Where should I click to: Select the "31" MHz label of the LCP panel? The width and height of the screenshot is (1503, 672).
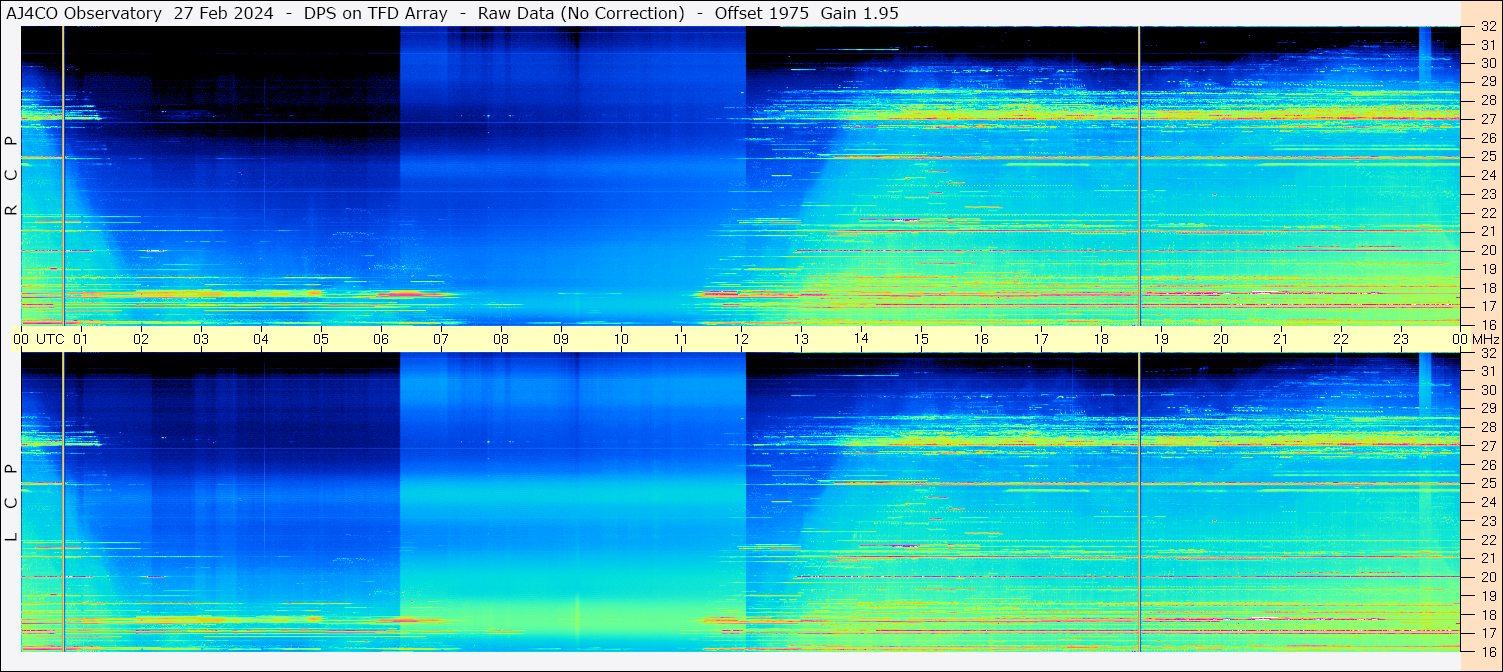(1488, 371)
